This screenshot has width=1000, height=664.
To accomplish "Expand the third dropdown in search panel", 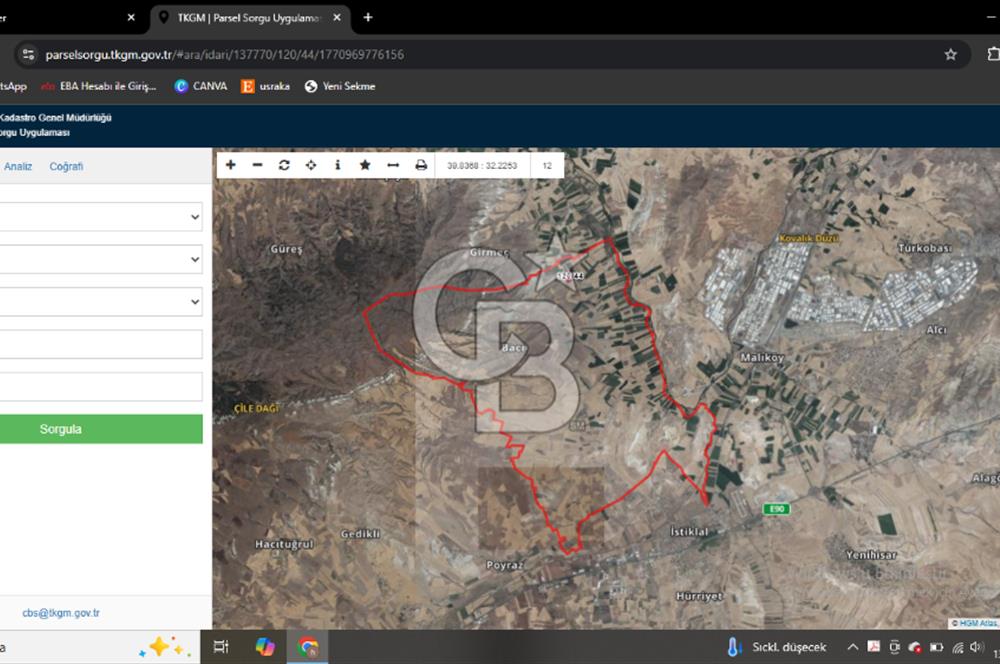I will coord(101,301).
